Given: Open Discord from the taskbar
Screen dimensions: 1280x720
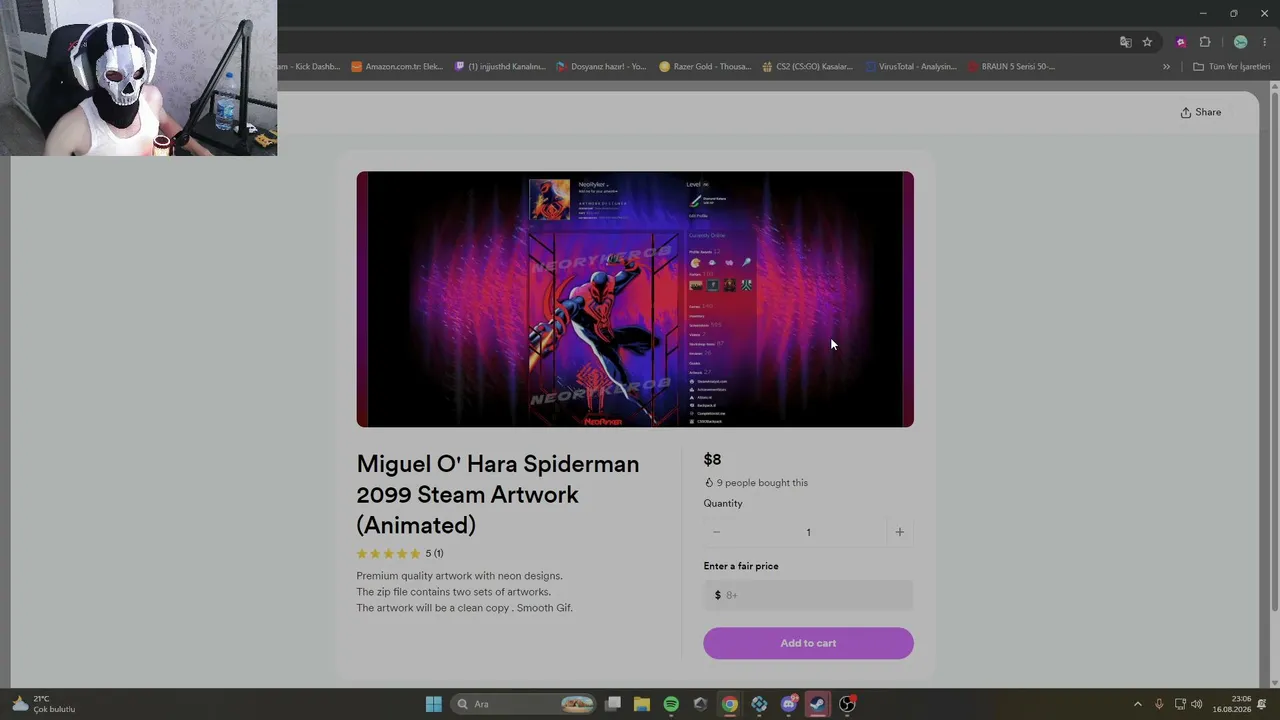Looking at the screenshot, I should 789,704.
